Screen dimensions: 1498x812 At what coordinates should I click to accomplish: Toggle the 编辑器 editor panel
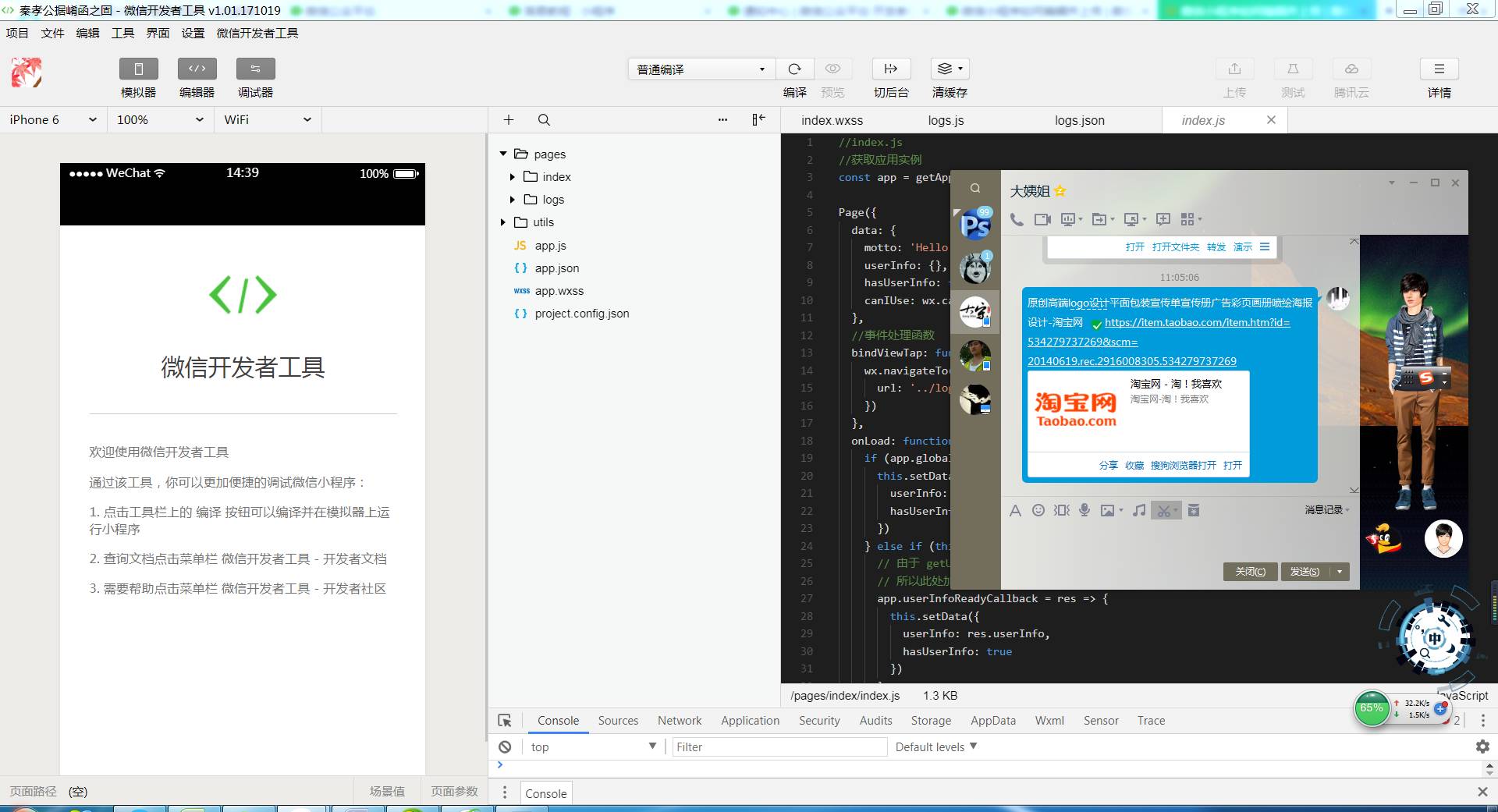197,69
